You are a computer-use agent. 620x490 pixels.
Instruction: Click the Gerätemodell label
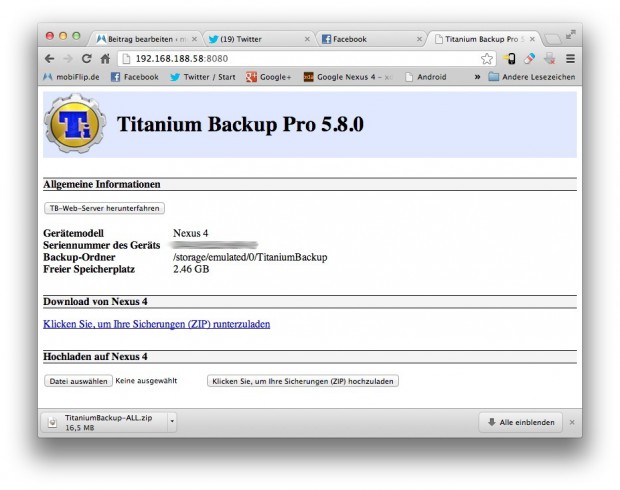click(x=74, y=233)
